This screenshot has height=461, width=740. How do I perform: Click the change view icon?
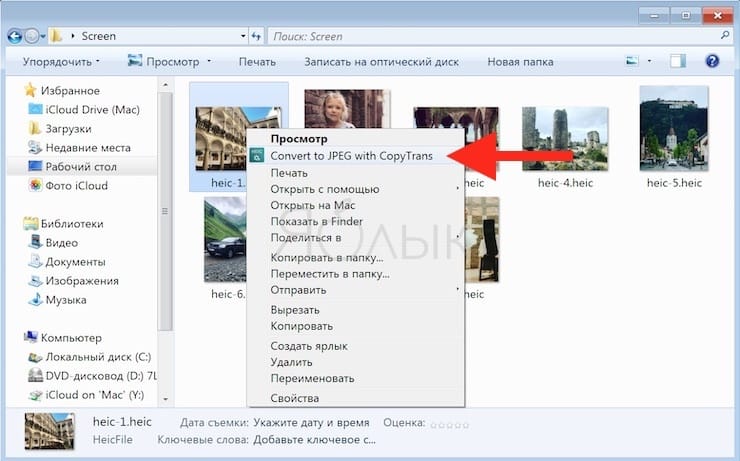(632, 61)
